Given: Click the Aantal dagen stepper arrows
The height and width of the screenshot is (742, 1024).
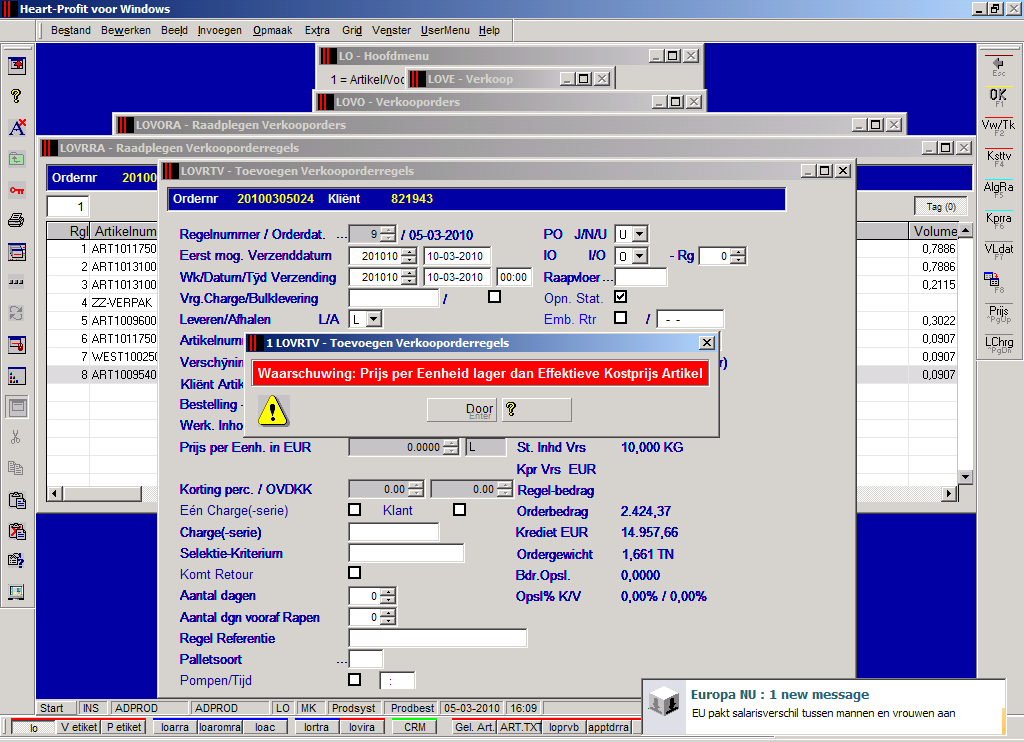Looking at the screenshot, I should [x=388, y=596].
